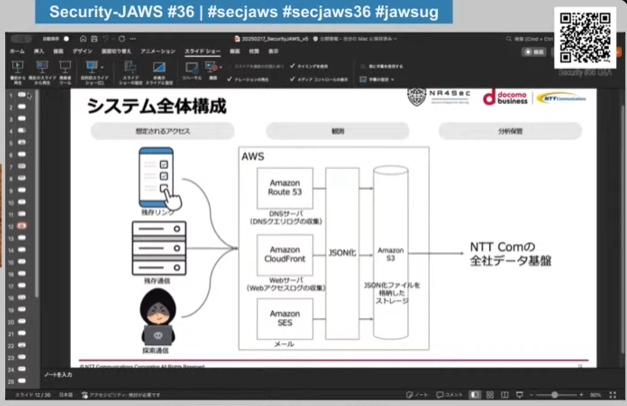The height and width of the screenshot is (406, 627).
Task: Toggle keep slides updated checkbox
Action: click(230, 66)
